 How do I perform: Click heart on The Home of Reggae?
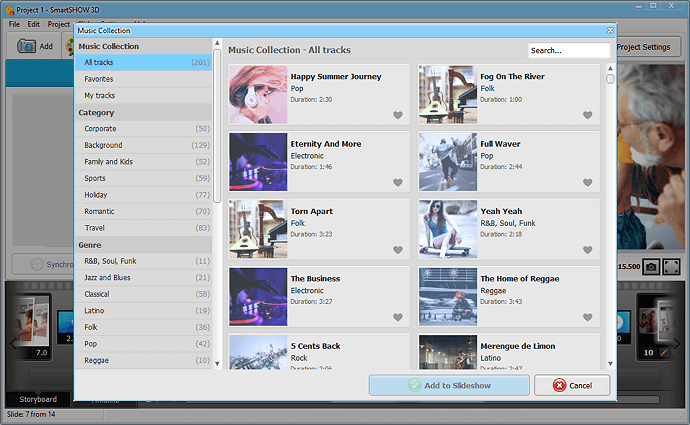[x=588, y=317]
